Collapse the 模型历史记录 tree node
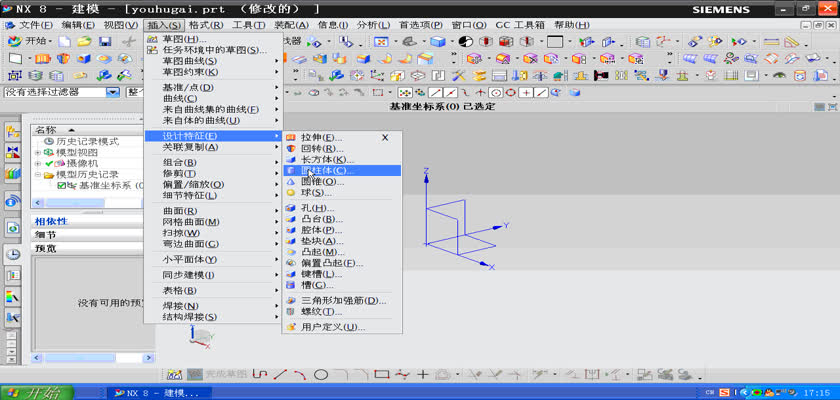The width and height of the screenshot is (840, 400). coord(38,175)
